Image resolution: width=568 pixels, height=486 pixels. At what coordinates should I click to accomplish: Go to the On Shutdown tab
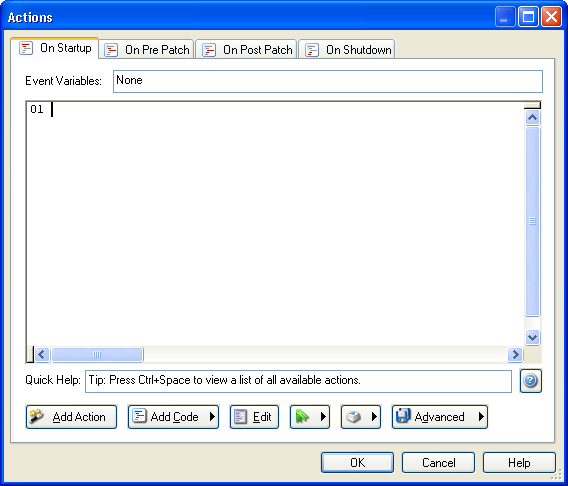[x=347, y=49]
